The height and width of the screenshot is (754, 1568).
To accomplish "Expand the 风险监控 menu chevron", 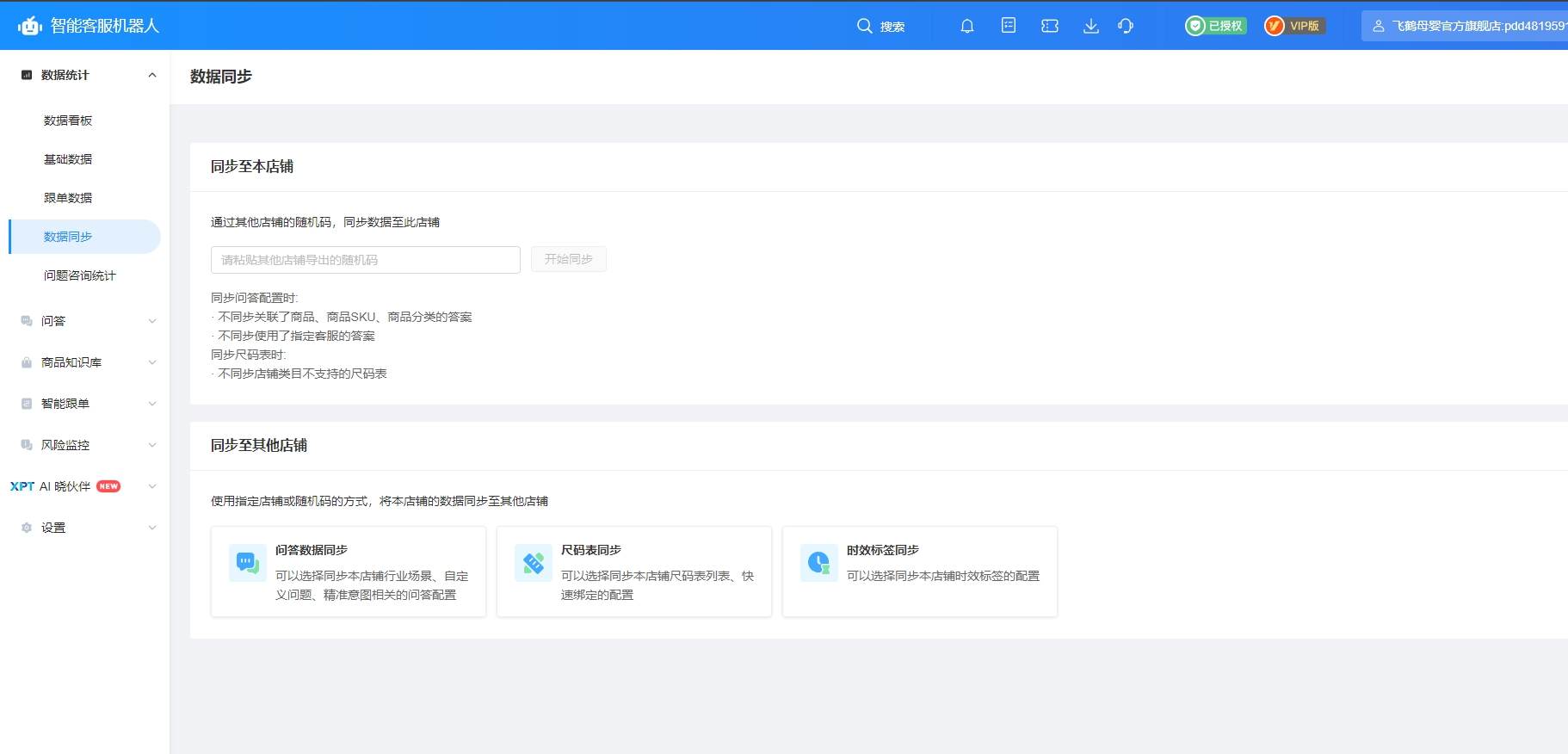I will 152,445.
